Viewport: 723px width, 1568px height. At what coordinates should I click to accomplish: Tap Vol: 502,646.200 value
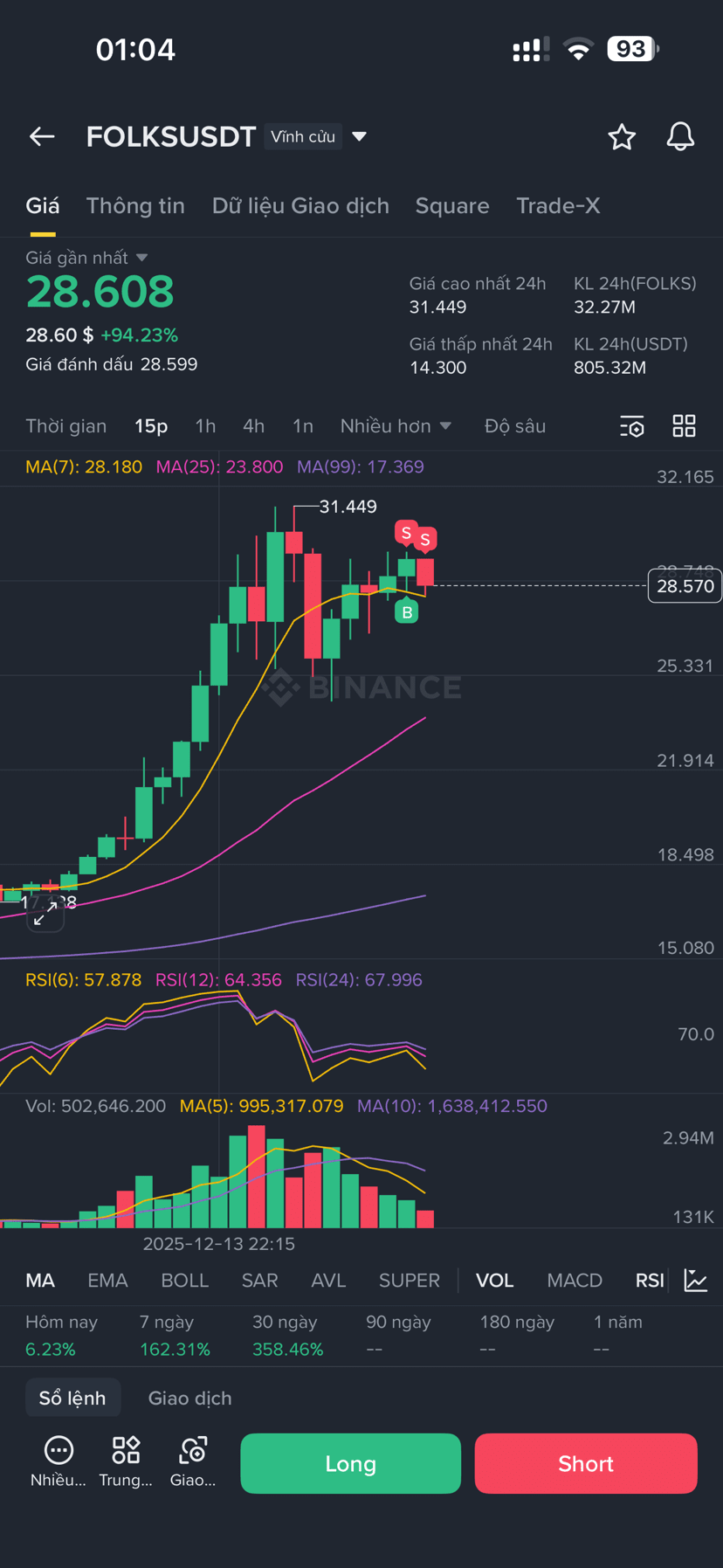(x=95, y=1106)
